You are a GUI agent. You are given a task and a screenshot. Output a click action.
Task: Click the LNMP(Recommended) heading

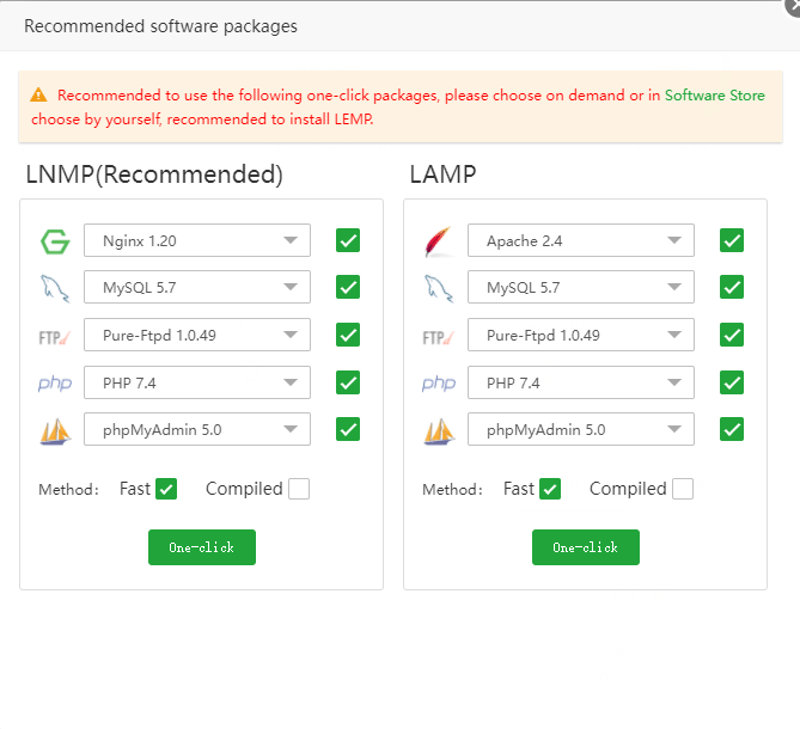[154, 175]
